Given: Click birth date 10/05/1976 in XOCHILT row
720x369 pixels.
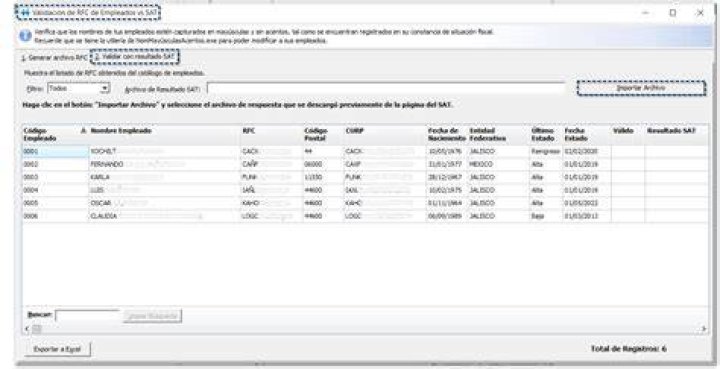Looking at the screenshot, I should [x=447, y=151].
